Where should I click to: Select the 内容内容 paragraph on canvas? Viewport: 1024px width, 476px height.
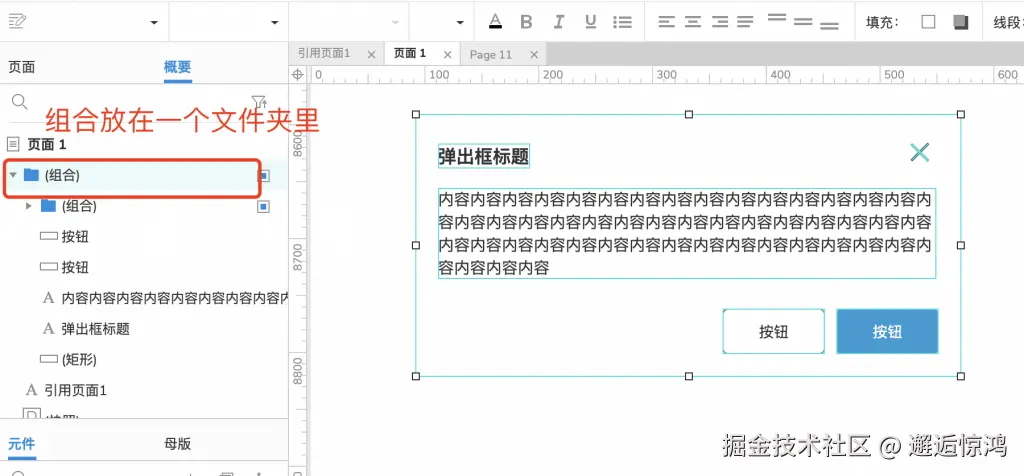(686, 233)
